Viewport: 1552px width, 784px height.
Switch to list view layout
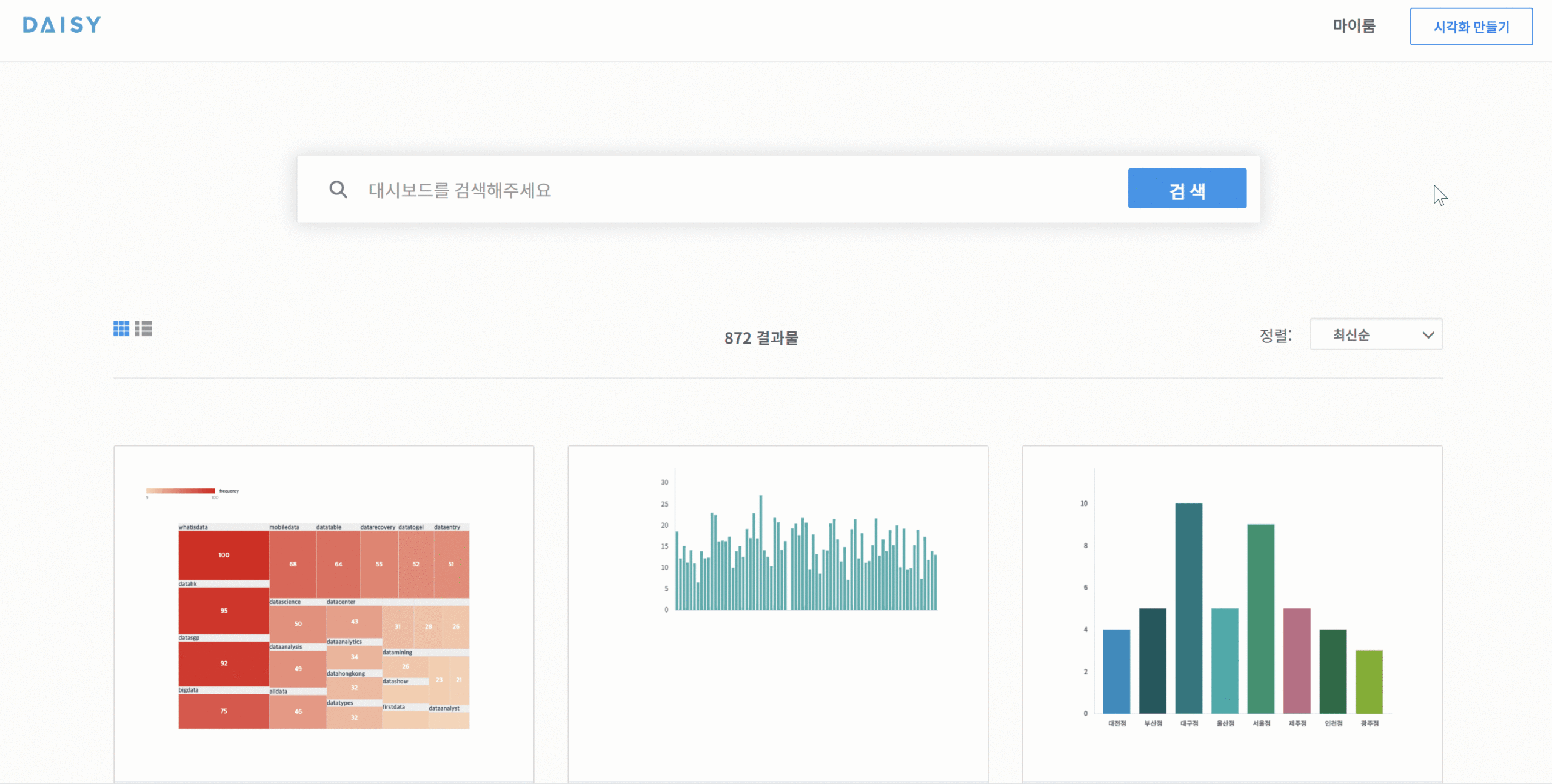[144, 328]
